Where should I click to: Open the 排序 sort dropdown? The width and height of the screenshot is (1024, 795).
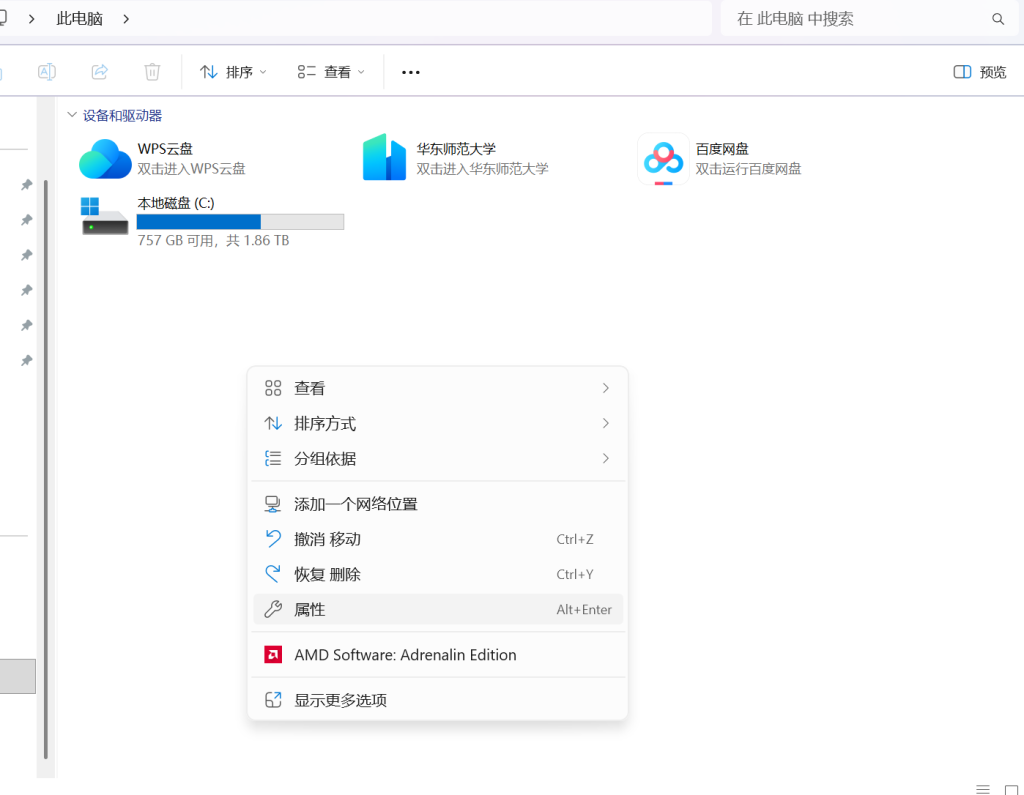tap(234, 72)
